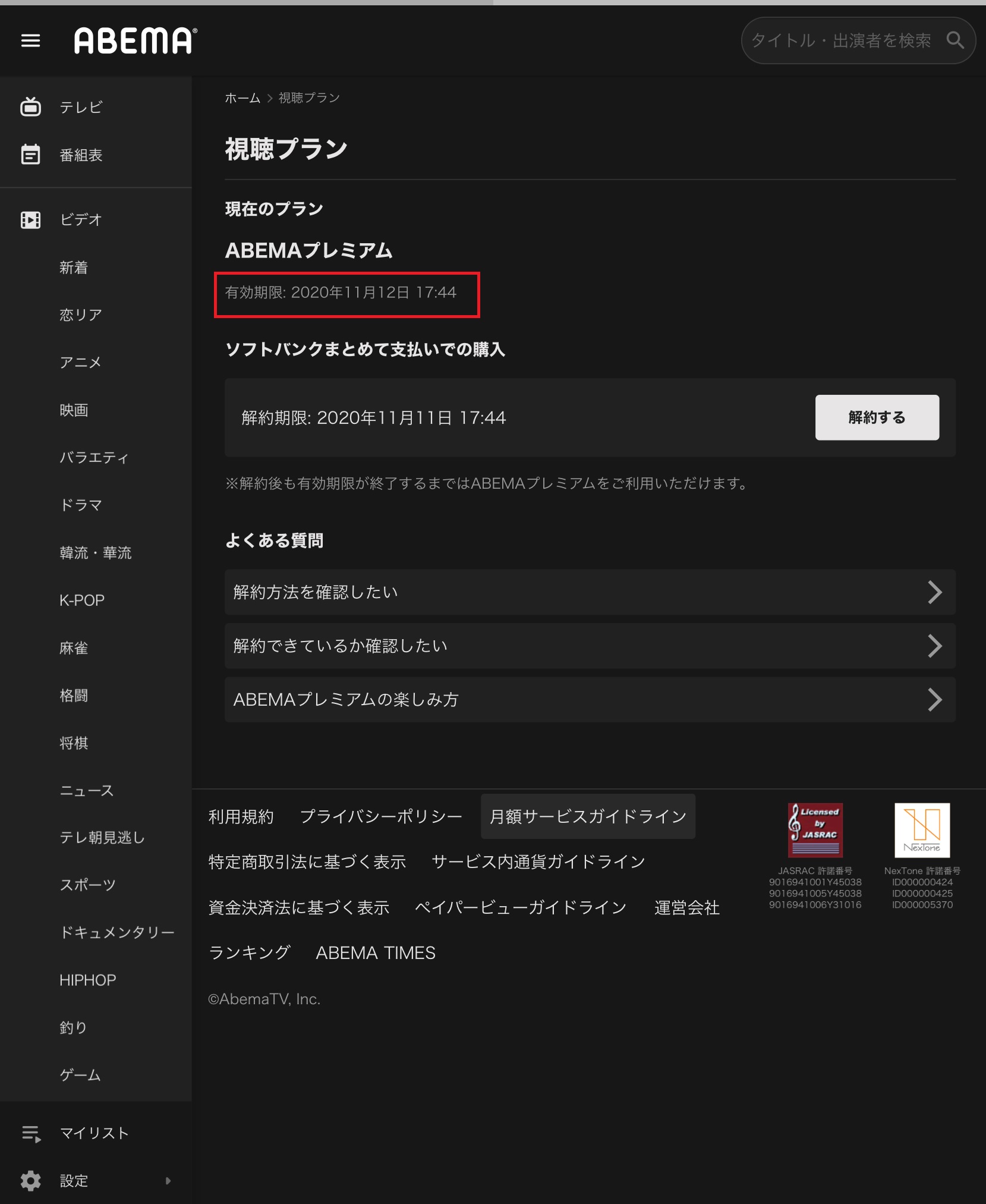Select 釣り category

point(74,1028)
